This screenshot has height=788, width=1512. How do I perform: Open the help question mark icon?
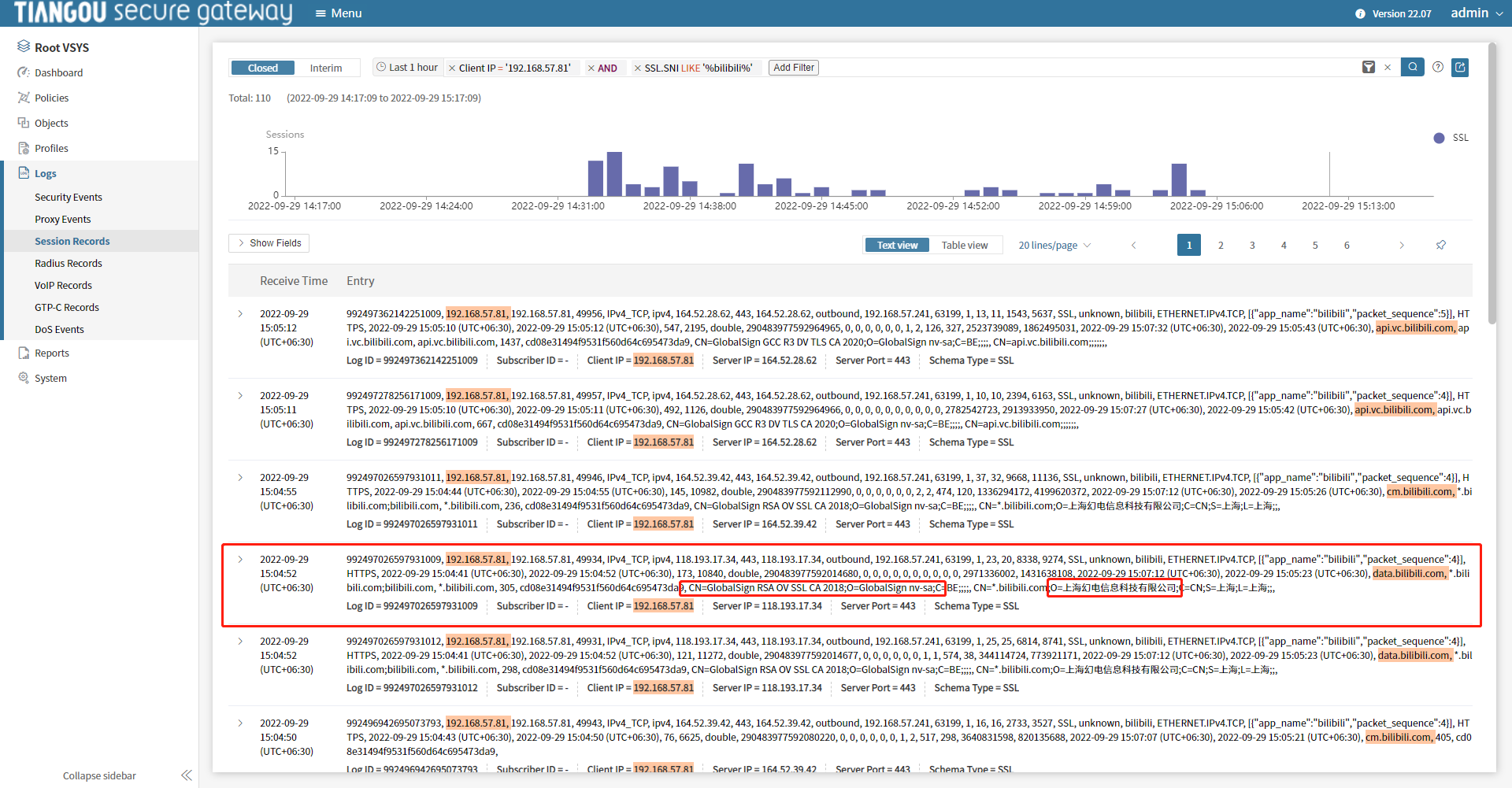click(1438, 68)
